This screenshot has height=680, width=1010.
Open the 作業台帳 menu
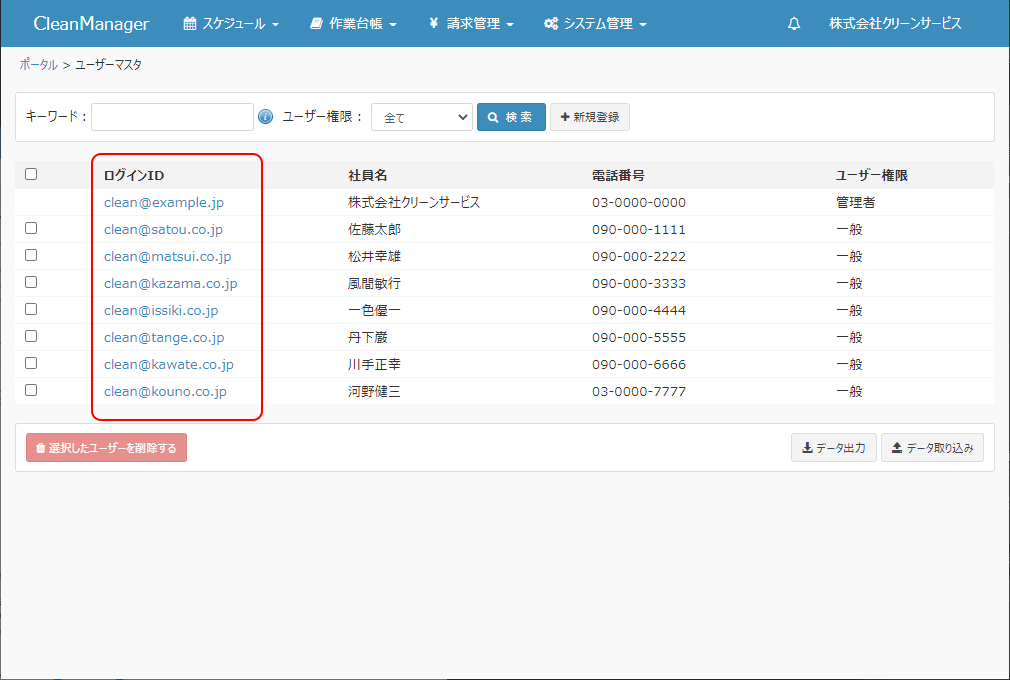(353, 24)
